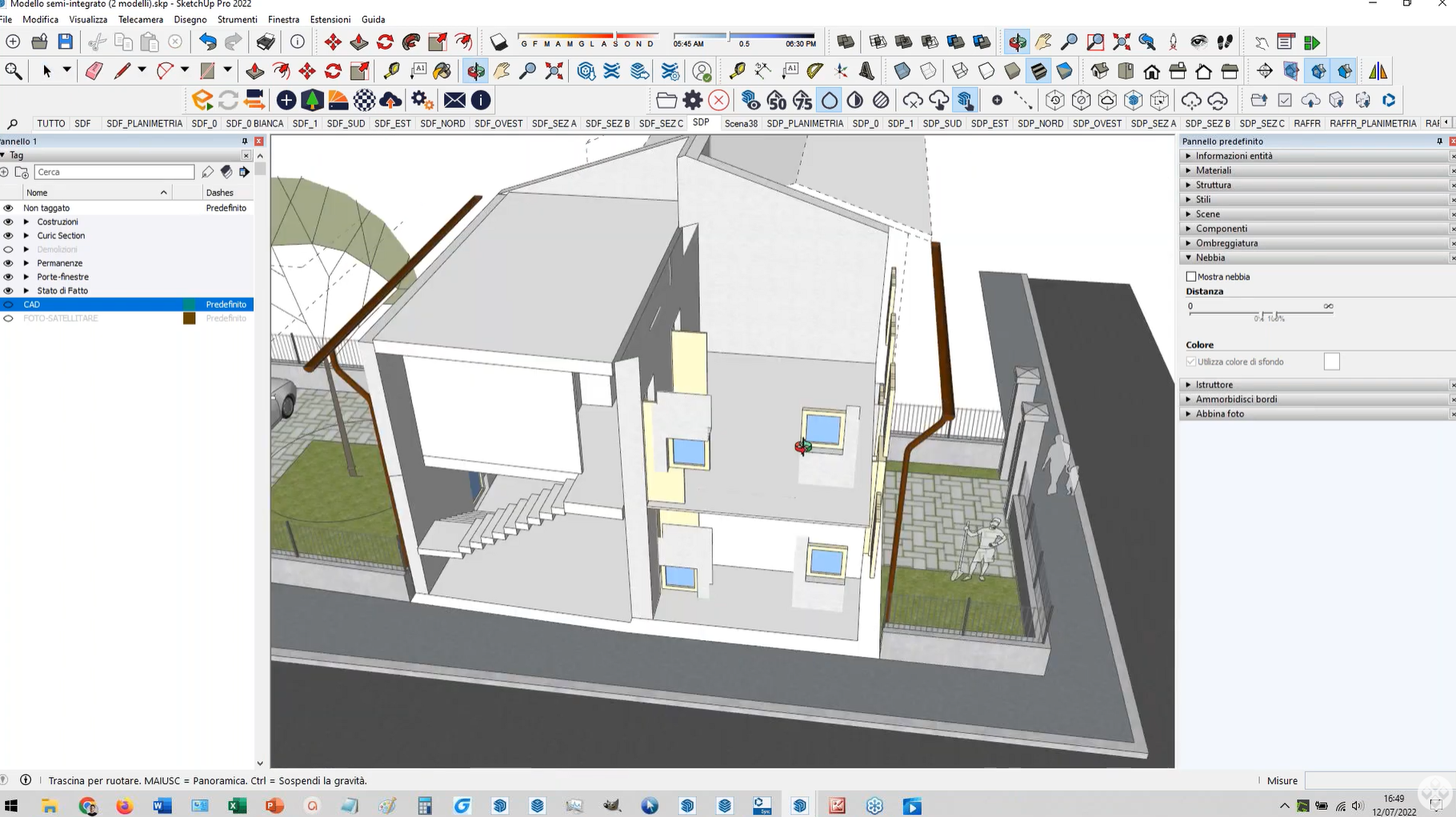Viewport: 1456px width, 817px height.
Task: Click the Dashes column header
Action: coord(219,193)
